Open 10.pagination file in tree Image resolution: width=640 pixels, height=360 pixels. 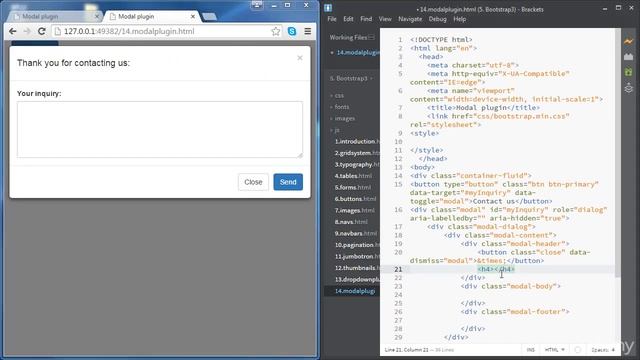[x=357, y=245]
